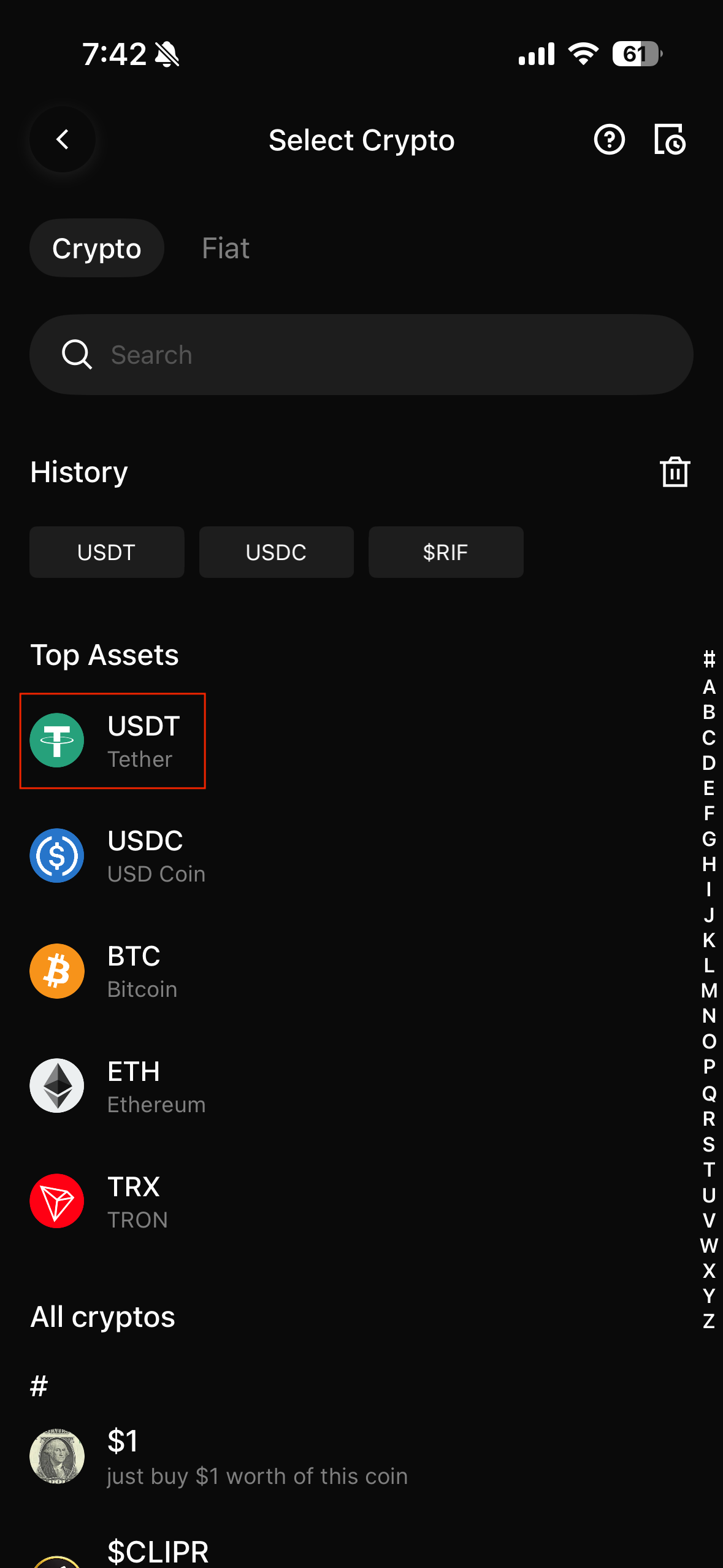The width and height of the screenshot is (723, 1568).
Task: Tap the back arrow button
Action: click(63, 140)
